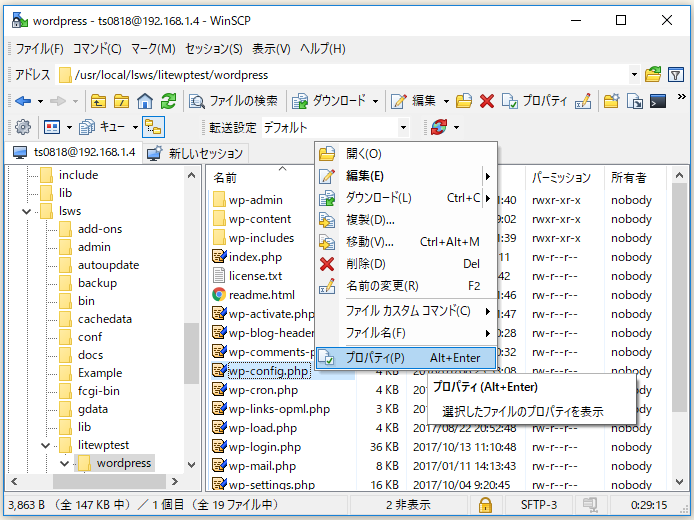This screenshot has height=520, width=694.
Task: Open the マーク(M) menu
Action: (153, 49)
